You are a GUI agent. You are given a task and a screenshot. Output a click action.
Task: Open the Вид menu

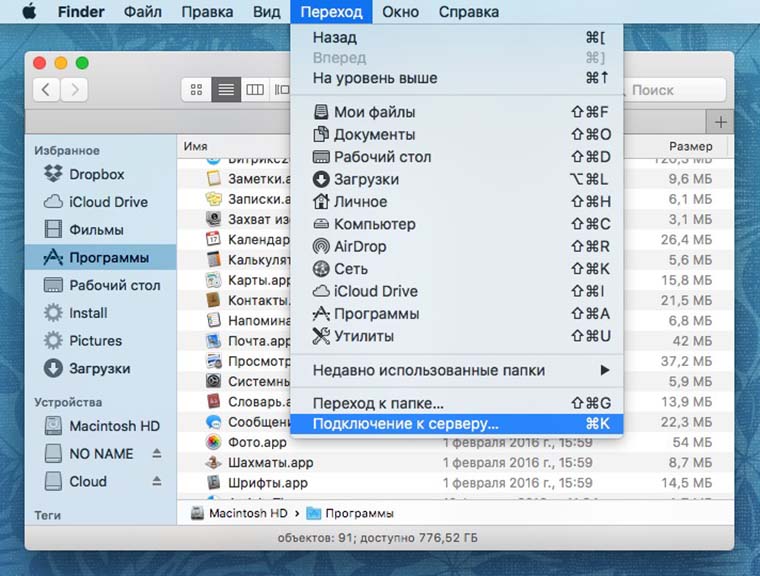[x=267, y=12]
